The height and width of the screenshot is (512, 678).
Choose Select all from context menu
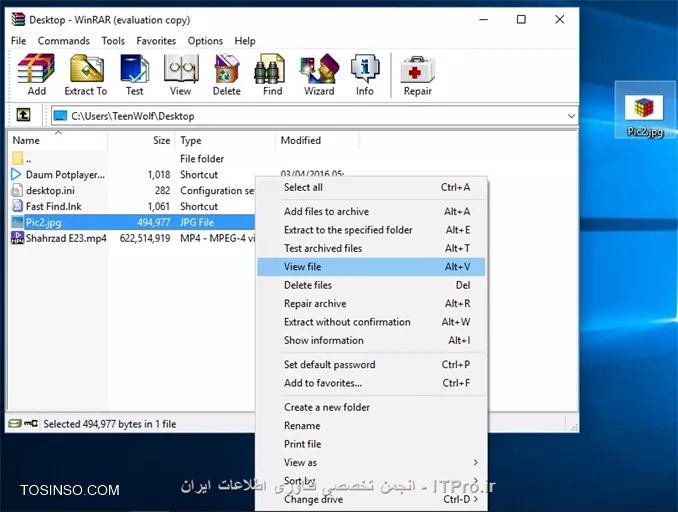click(371, 187)
